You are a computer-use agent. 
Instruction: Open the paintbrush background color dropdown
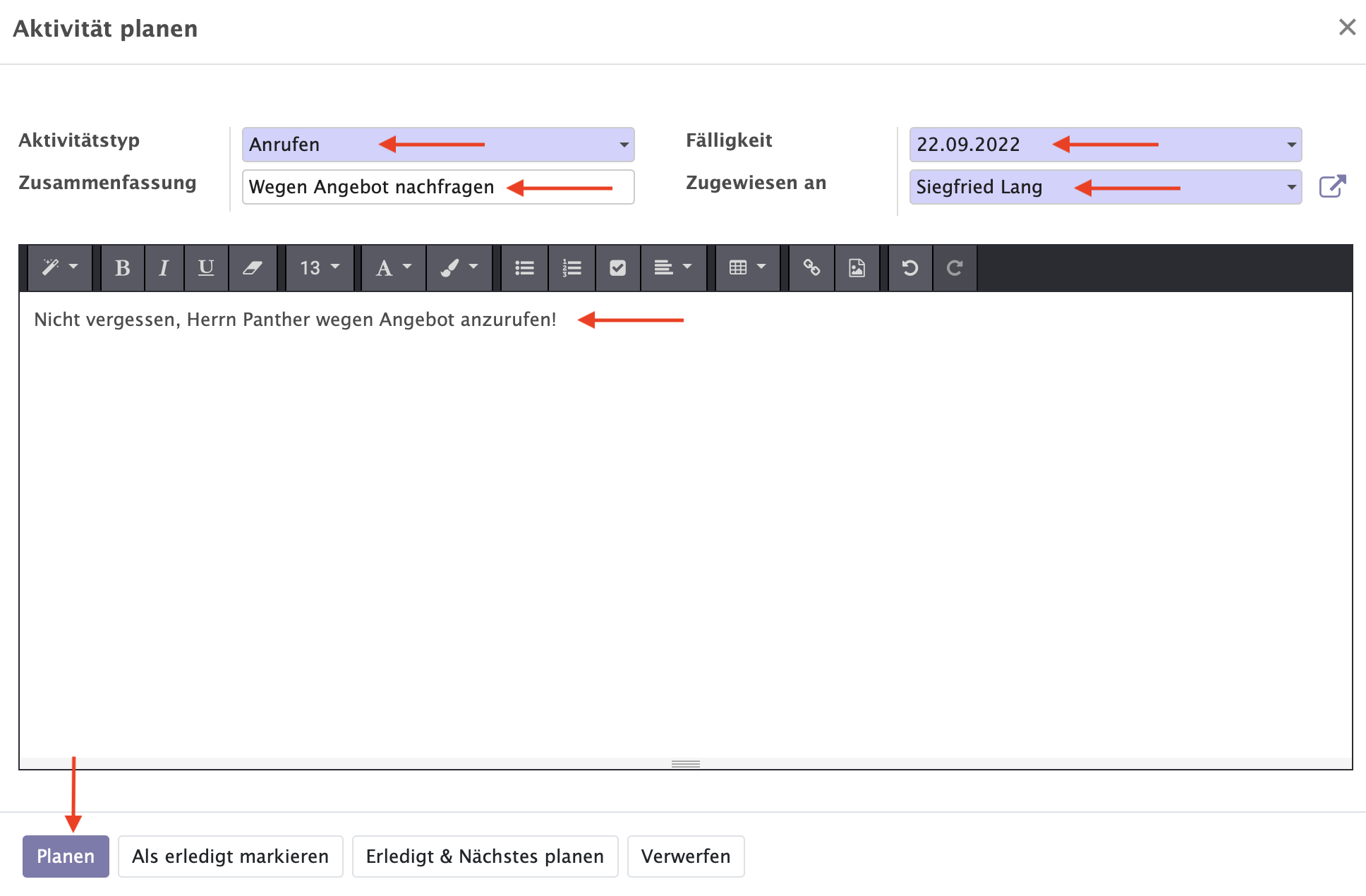[x=459, y=268]
